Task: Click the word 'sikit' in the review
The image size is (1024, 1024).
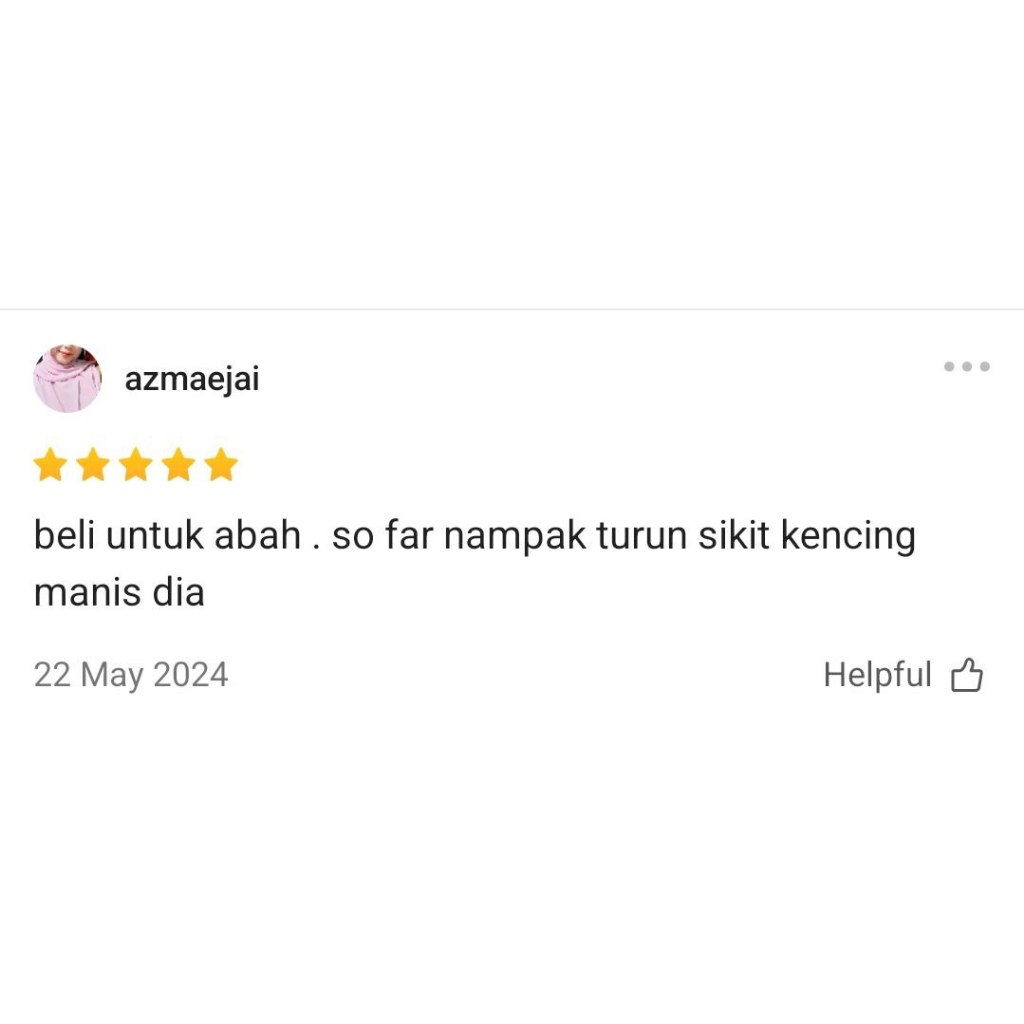Action: pyautogui.click(x=734, y=536)
